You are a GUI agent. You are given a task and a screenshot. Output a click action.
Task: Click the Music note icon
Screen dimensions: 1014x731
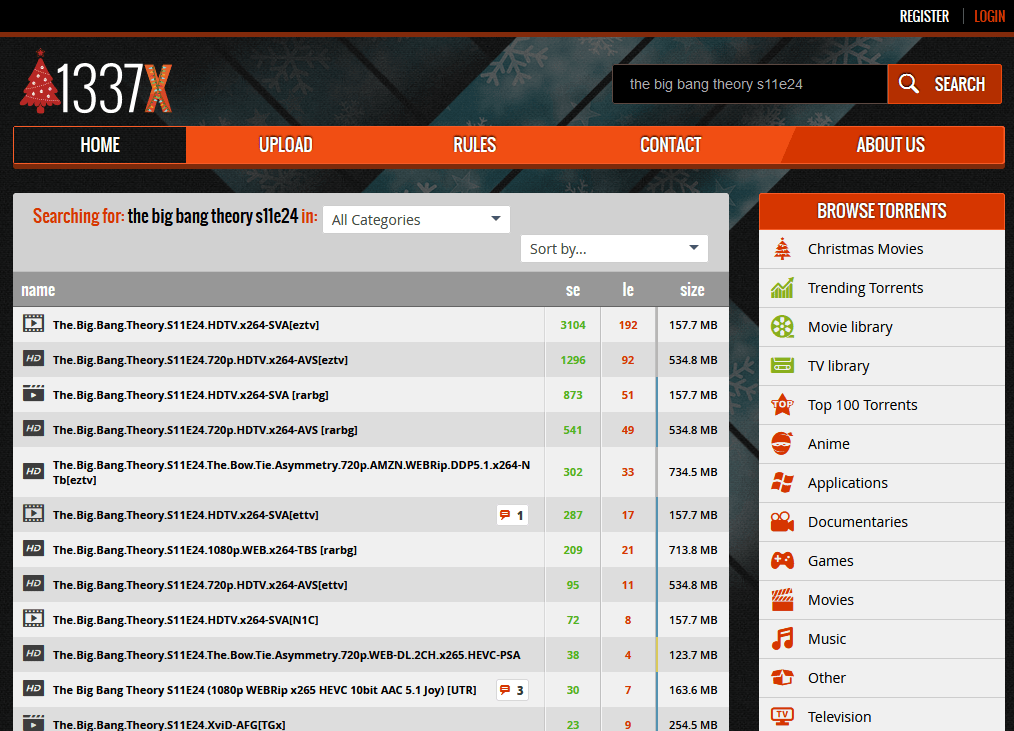pyautogui.click(x=782, y=638)
